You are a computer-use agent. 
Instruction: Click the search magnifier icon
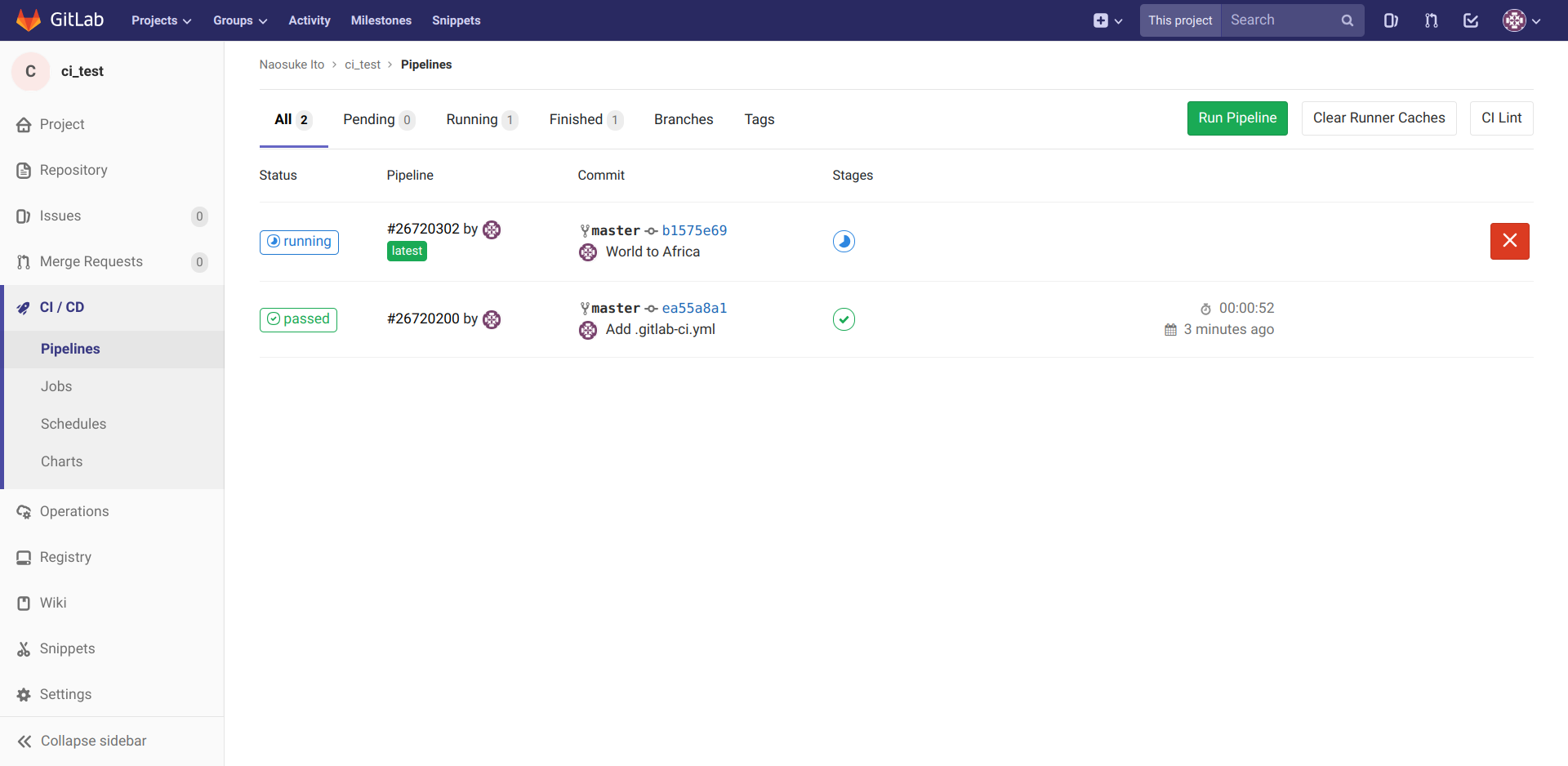1347,20
